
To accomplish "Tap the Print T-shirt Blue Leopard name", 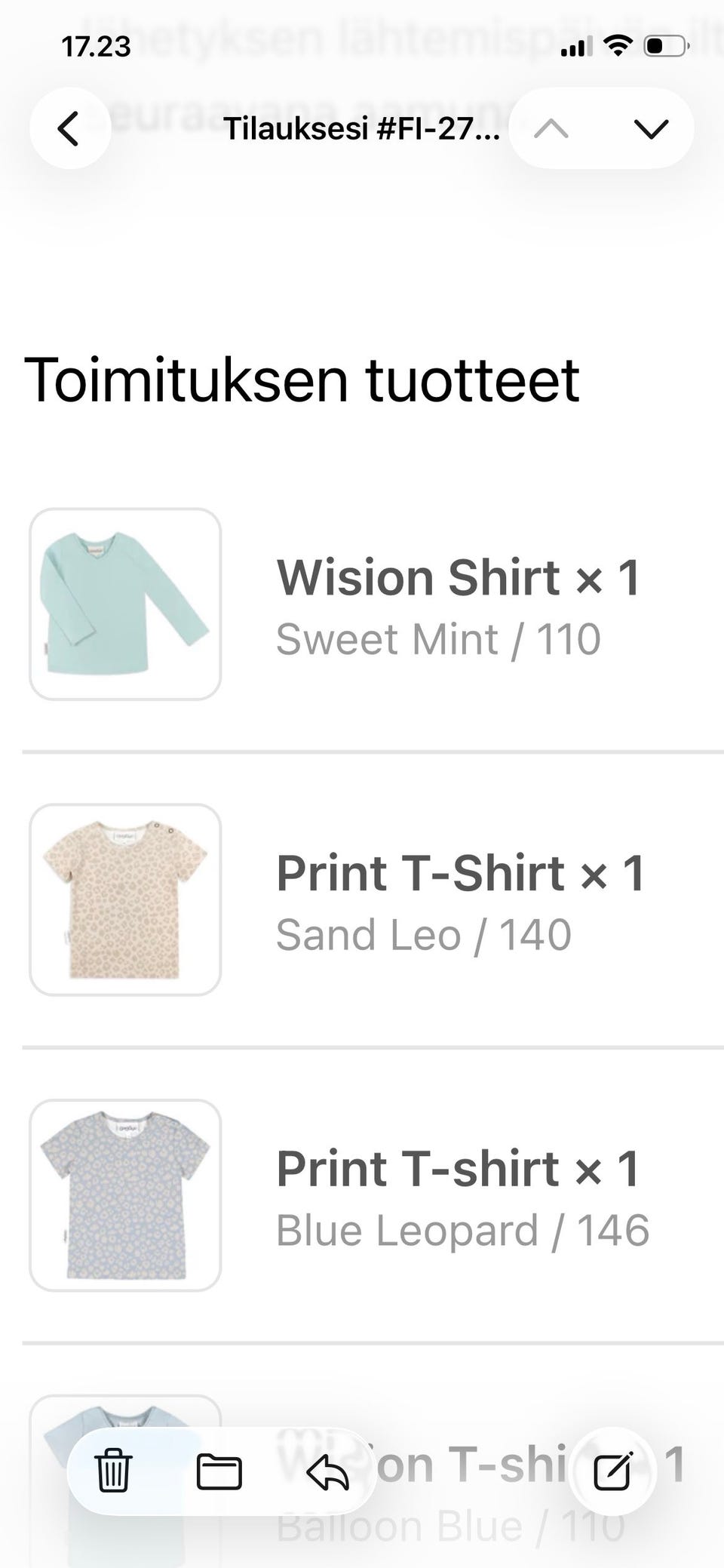I will 459,1170.
